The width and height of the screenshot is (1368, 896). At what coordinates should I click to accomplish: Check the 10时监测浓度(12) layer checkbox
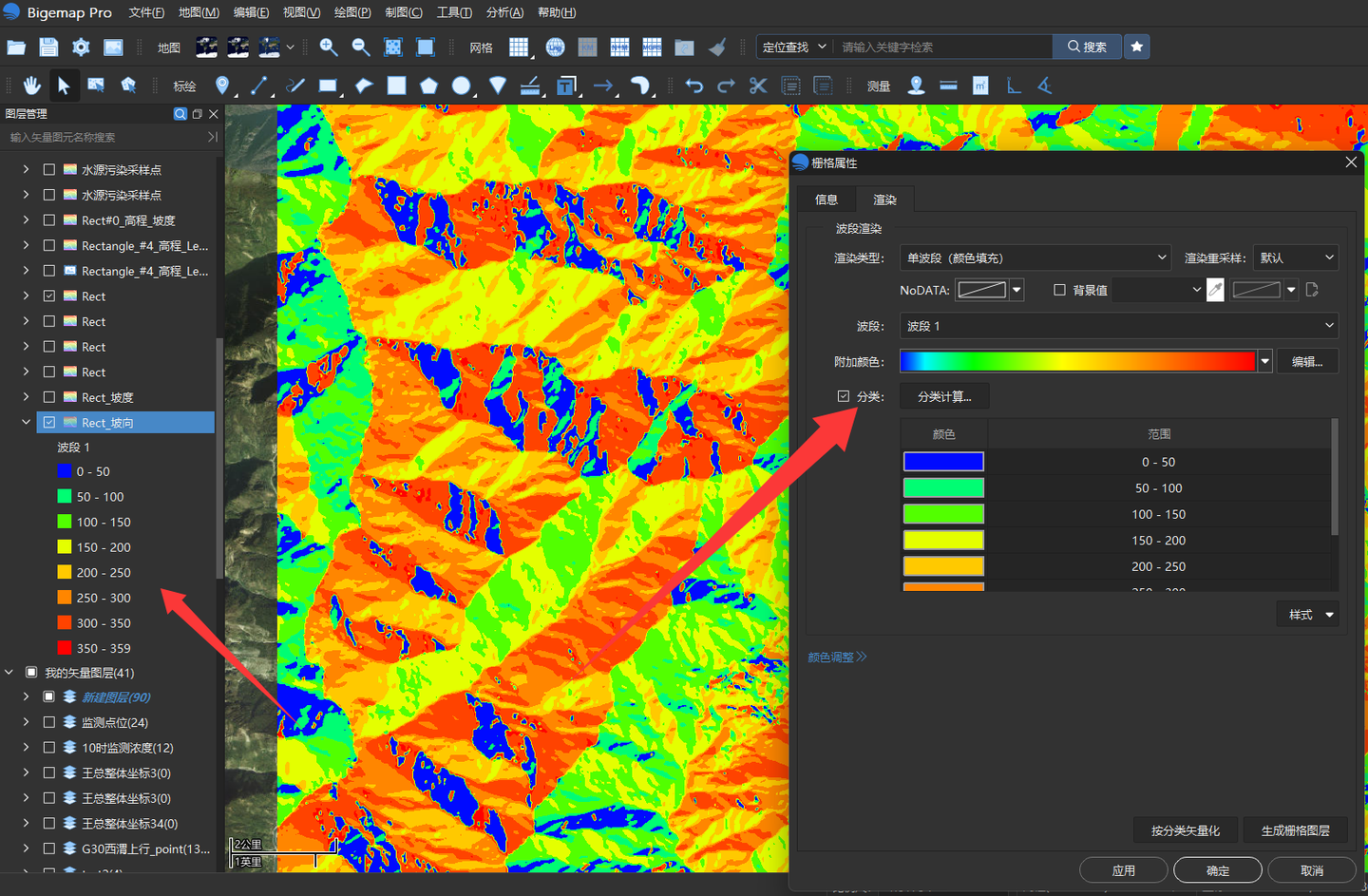pos(49,748)
